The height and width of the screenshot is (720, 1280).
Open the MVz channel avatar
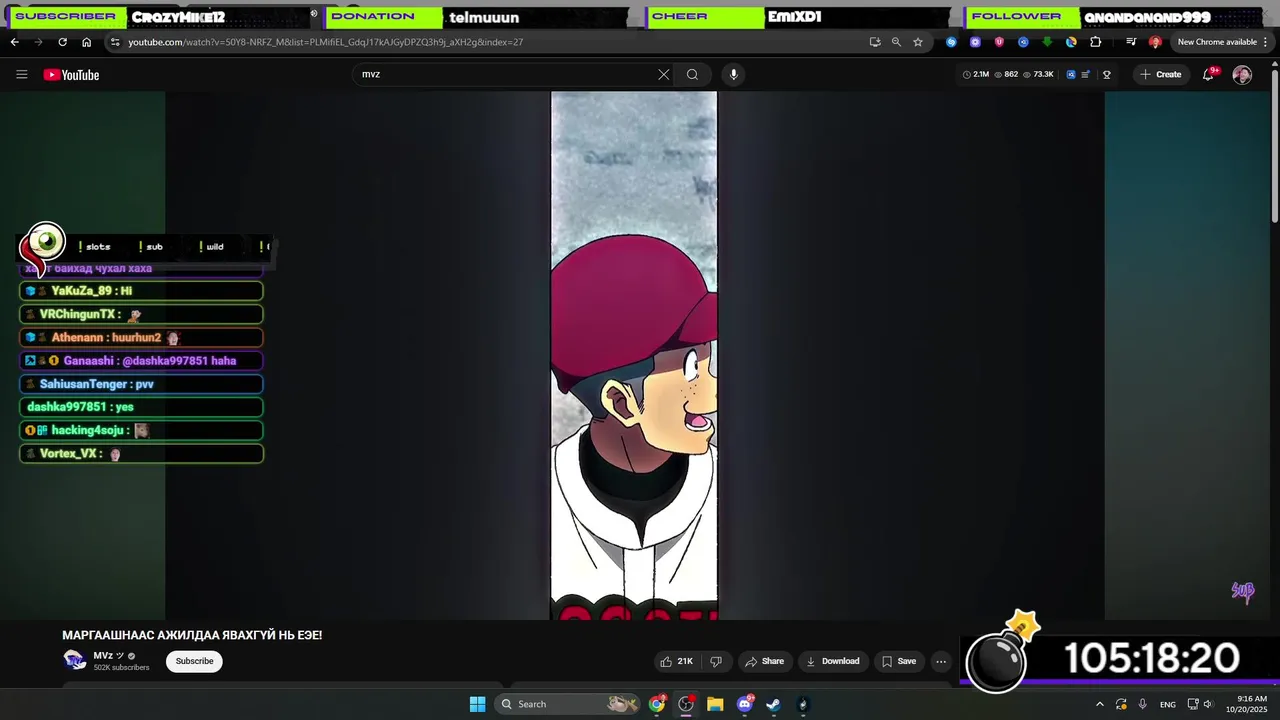click(x=74, y=660)
